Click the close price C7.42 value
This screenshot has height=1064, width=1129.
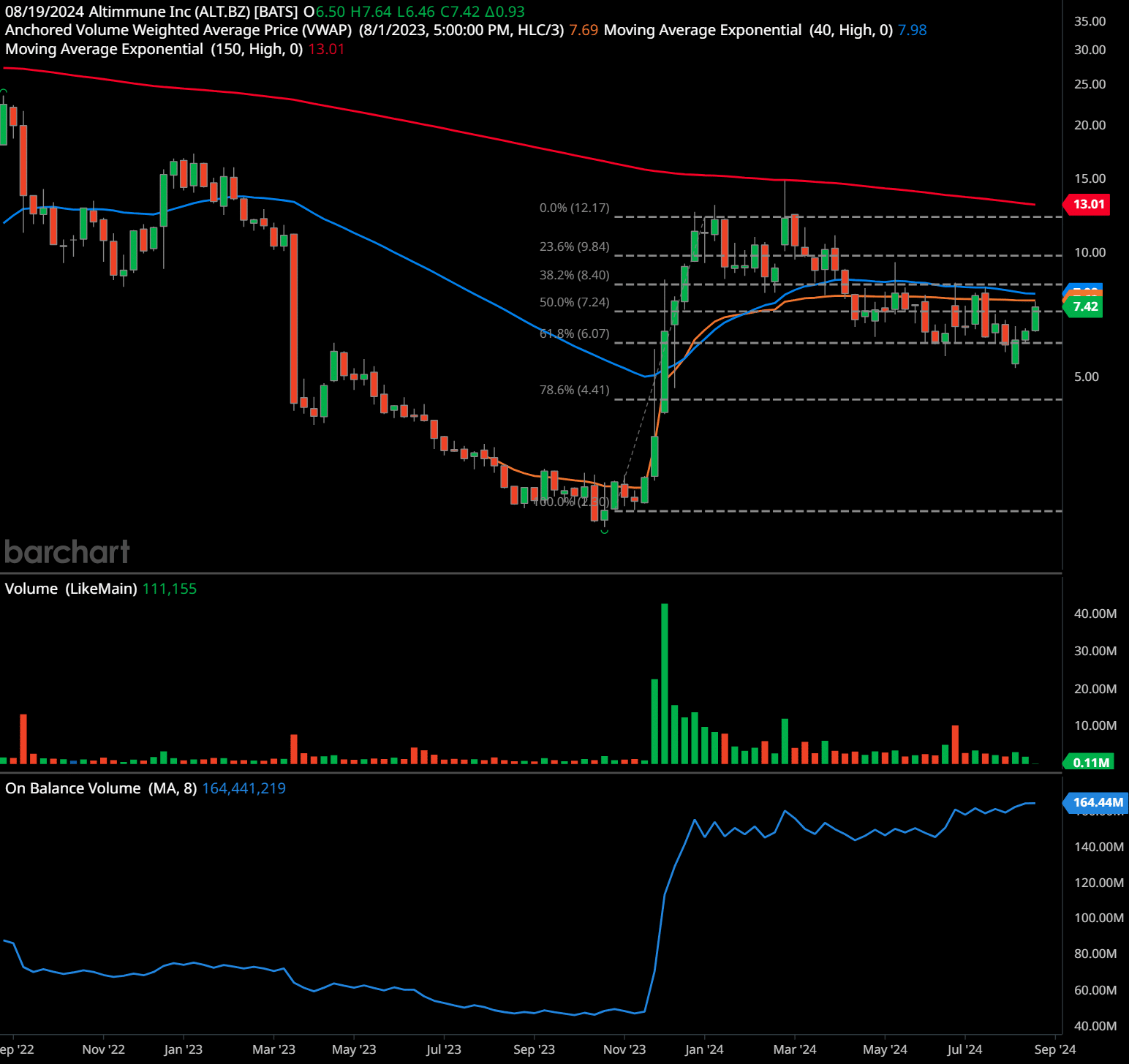[x=460, y=12]
